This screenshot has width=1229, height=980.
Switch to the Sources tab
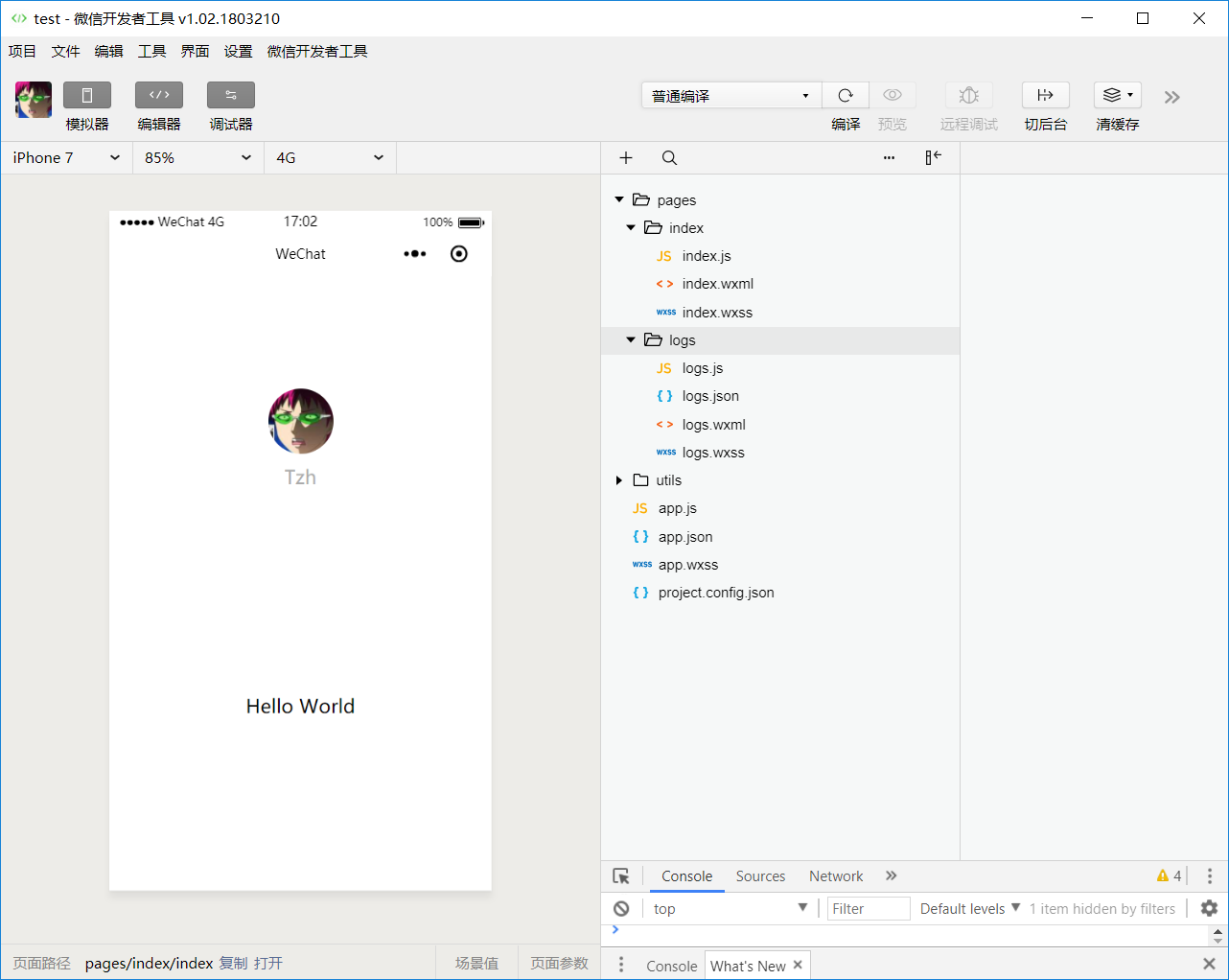point(760,876)
